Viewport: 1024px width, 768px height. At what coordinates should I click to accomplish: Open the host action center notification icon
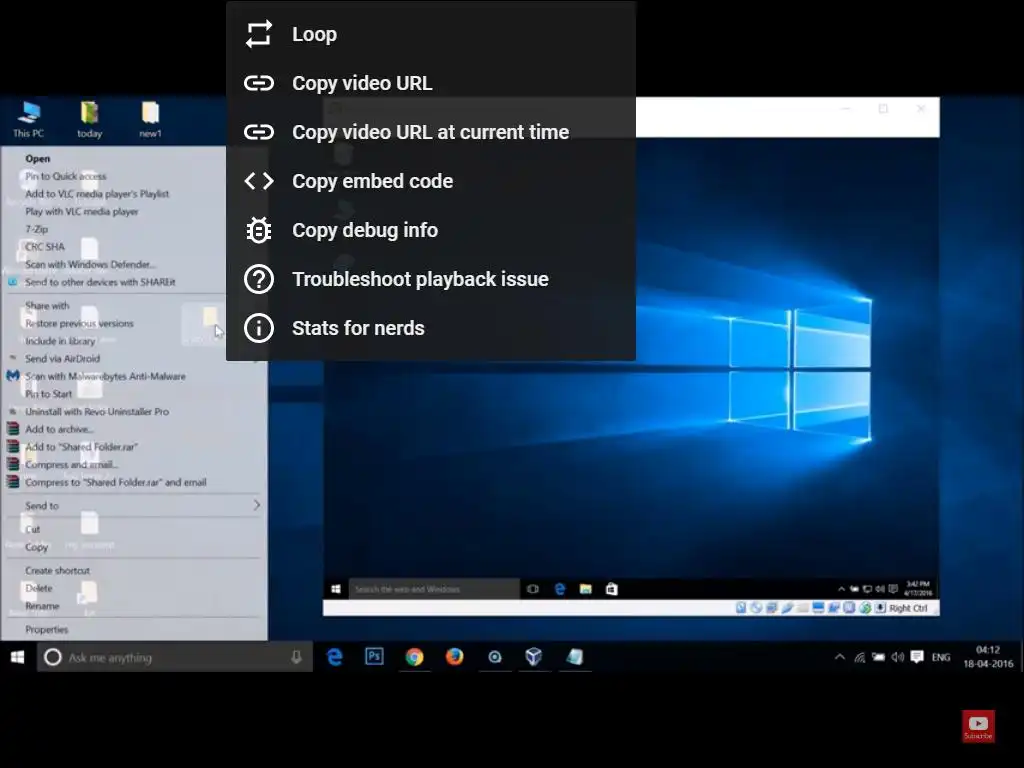coord(917,657)
